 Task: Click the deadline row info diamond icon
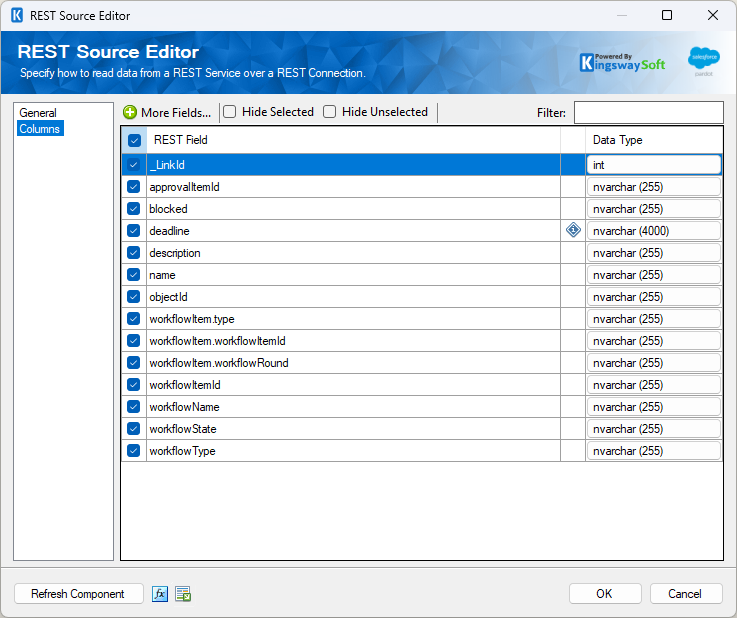[x=573, y=230]
